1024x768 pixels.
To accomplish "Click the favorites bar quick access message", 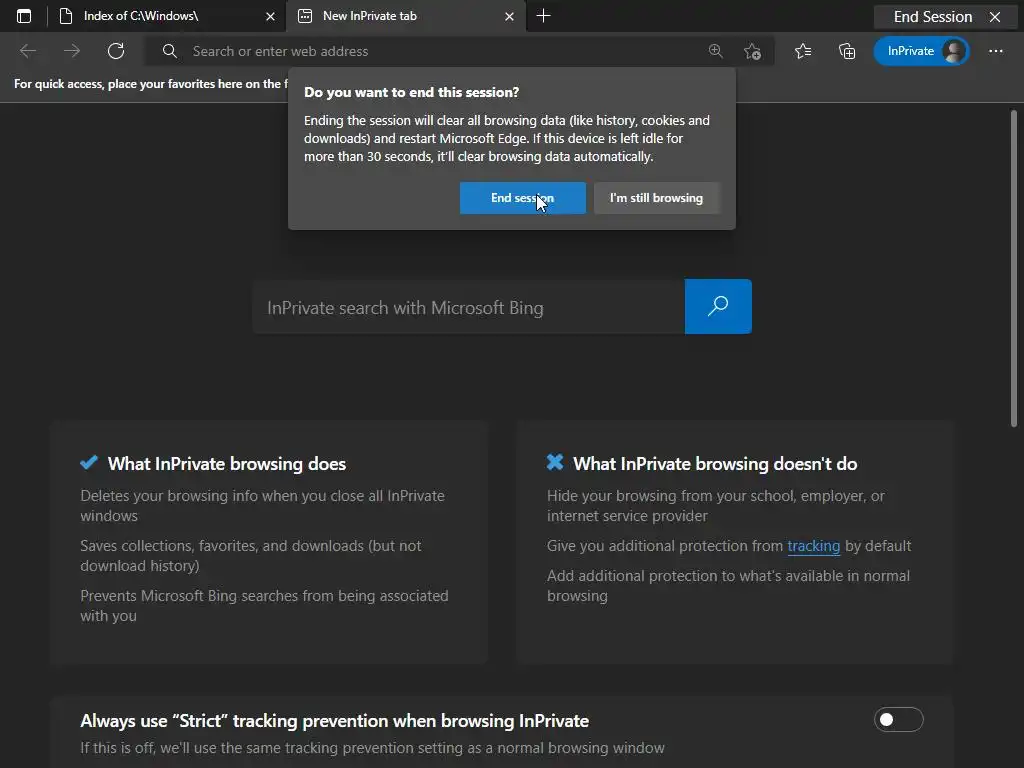I will (x=151, y=84).
